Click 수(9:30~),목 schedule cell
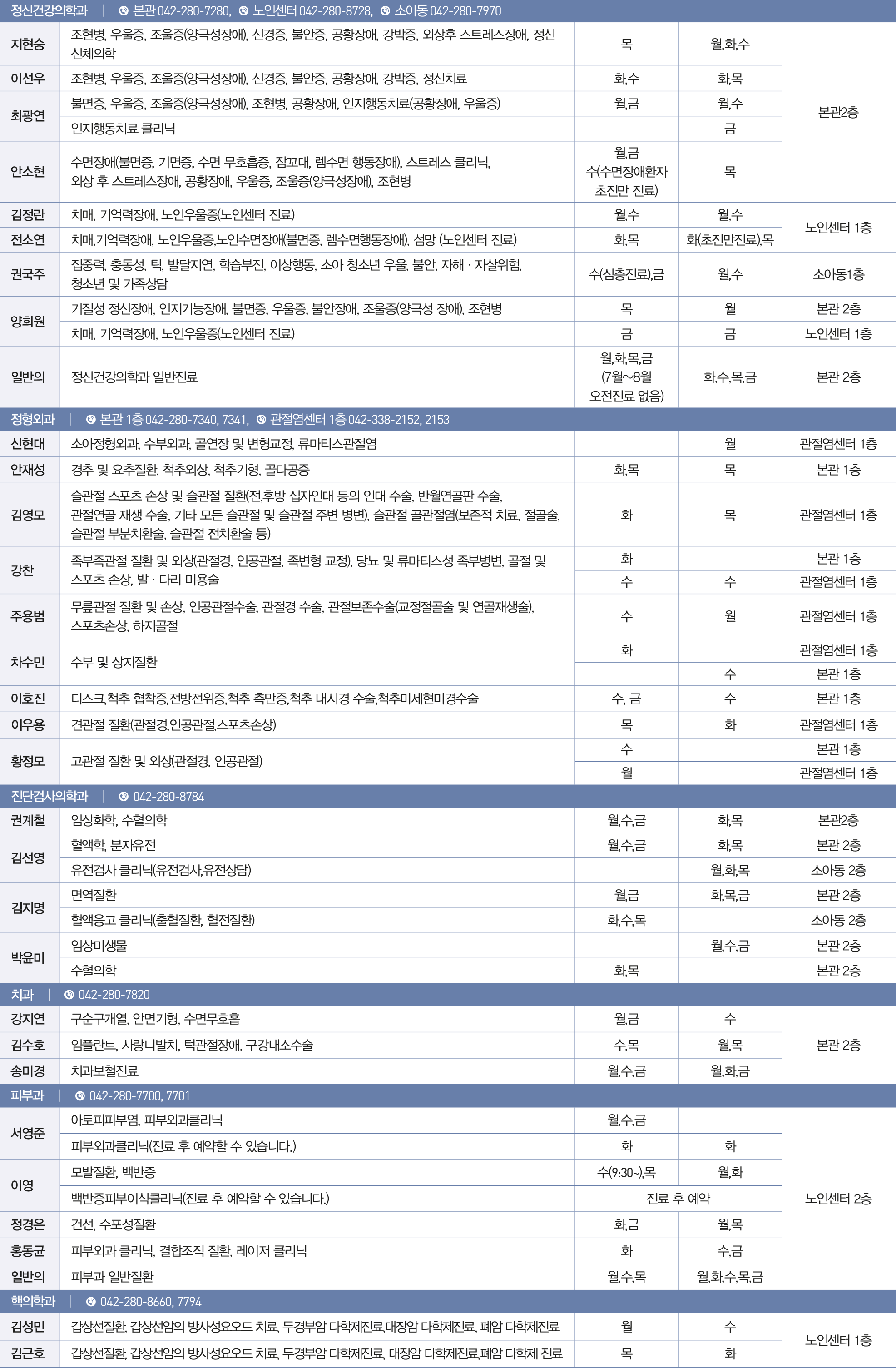 [626, 1173]
